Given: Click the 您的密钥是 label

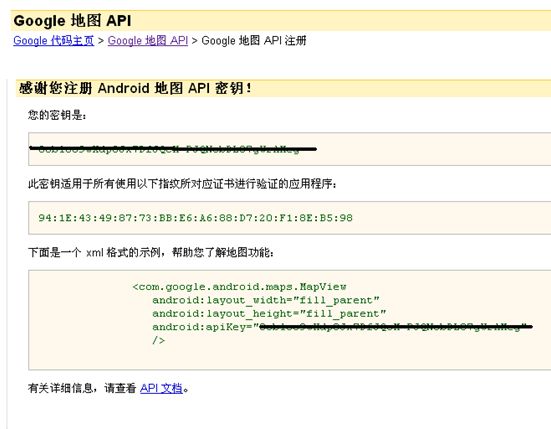Looking at the screenshot, I should pyautogui.click(x=57, y=115).
